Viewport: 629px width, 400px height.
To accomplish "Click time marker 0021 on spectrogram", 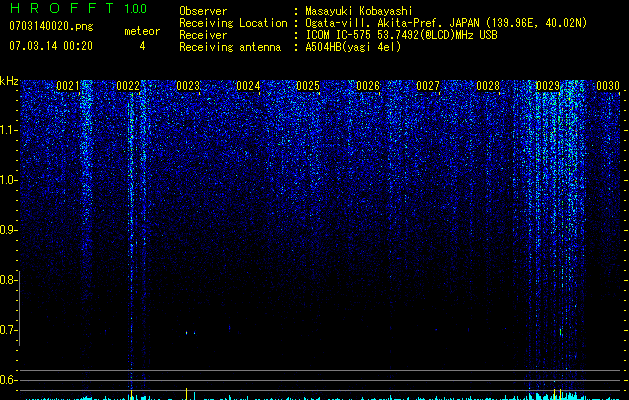I will (68, 86).
